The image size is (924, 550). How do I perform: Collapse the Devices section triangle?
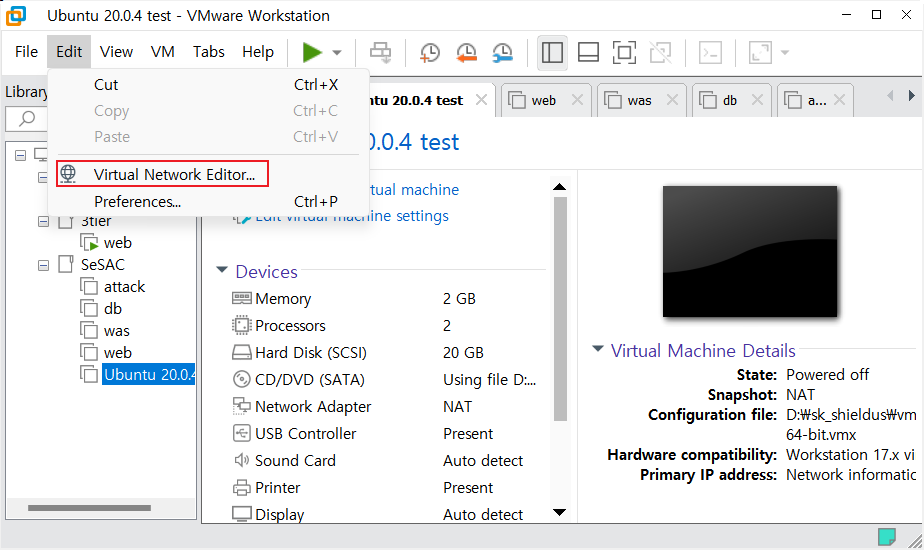point(222,270)
